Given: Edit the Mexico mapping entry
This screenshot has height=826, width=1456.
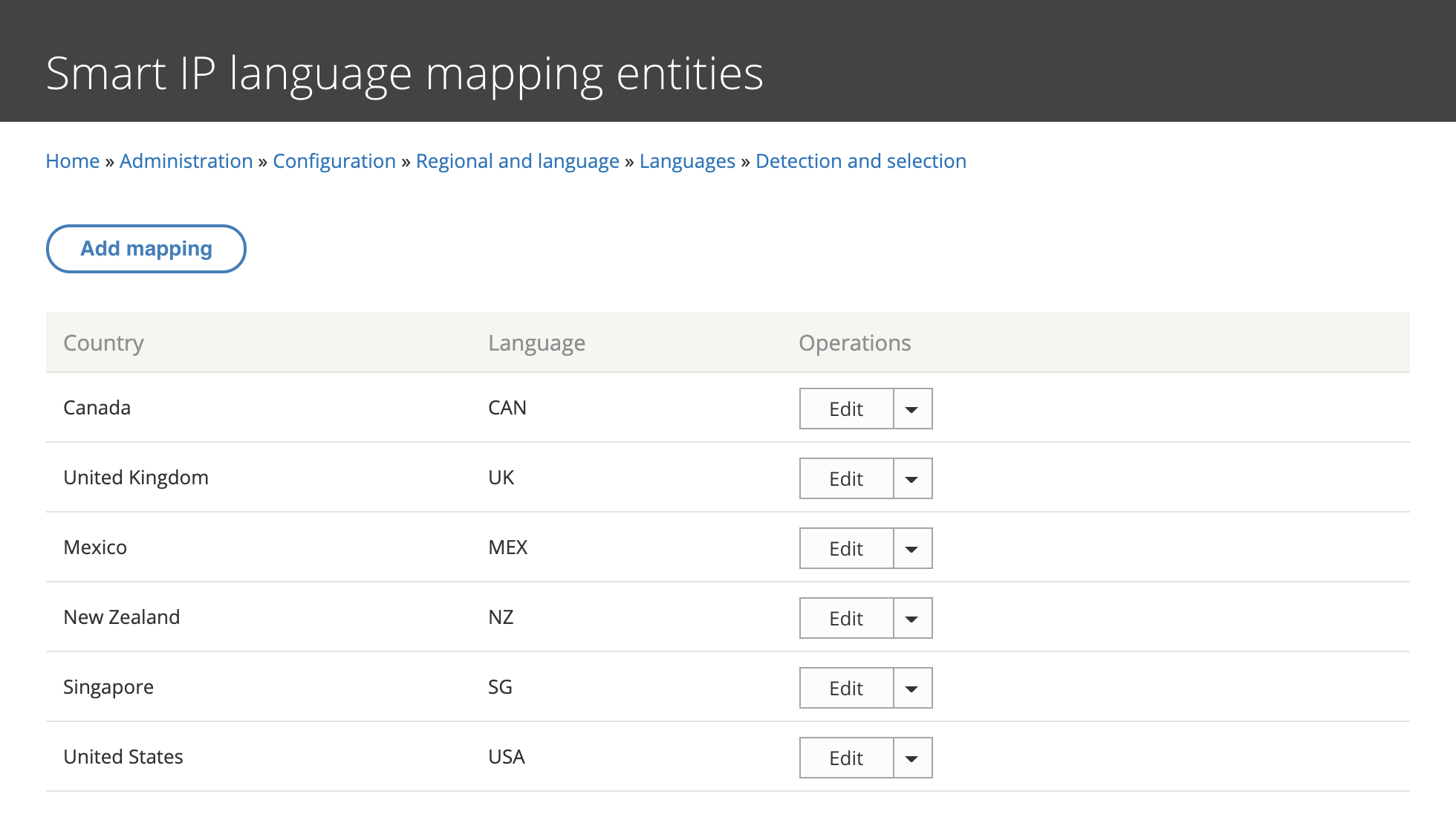Looking at the screenshot, I should [845, 548].
